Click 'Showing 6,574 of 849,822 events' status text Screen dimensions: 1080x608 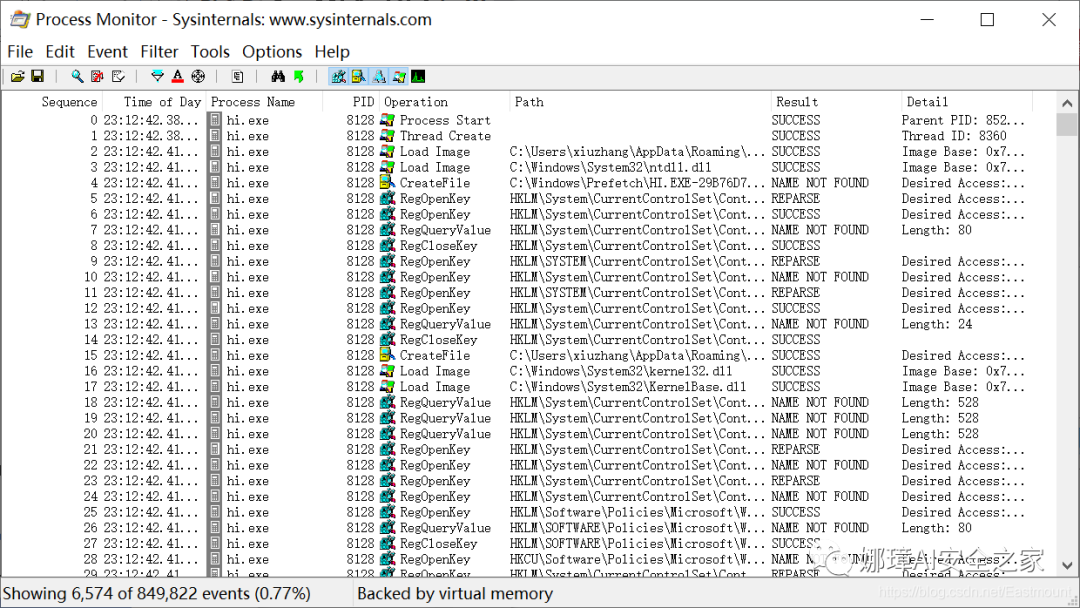[x=156, y=594]
